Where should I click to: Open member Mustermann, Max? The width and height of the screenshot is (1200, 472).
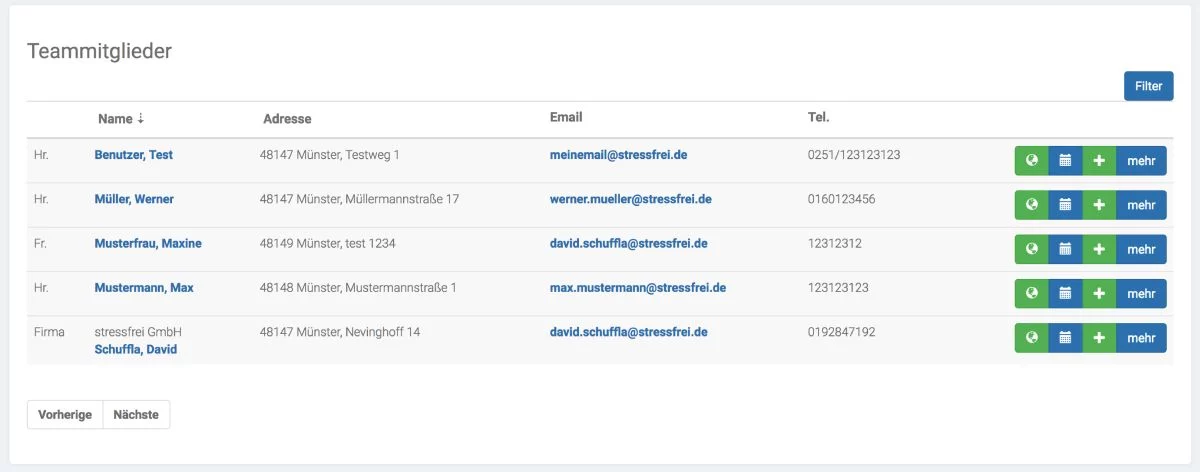pyautogui.click(x=144, y=287)
